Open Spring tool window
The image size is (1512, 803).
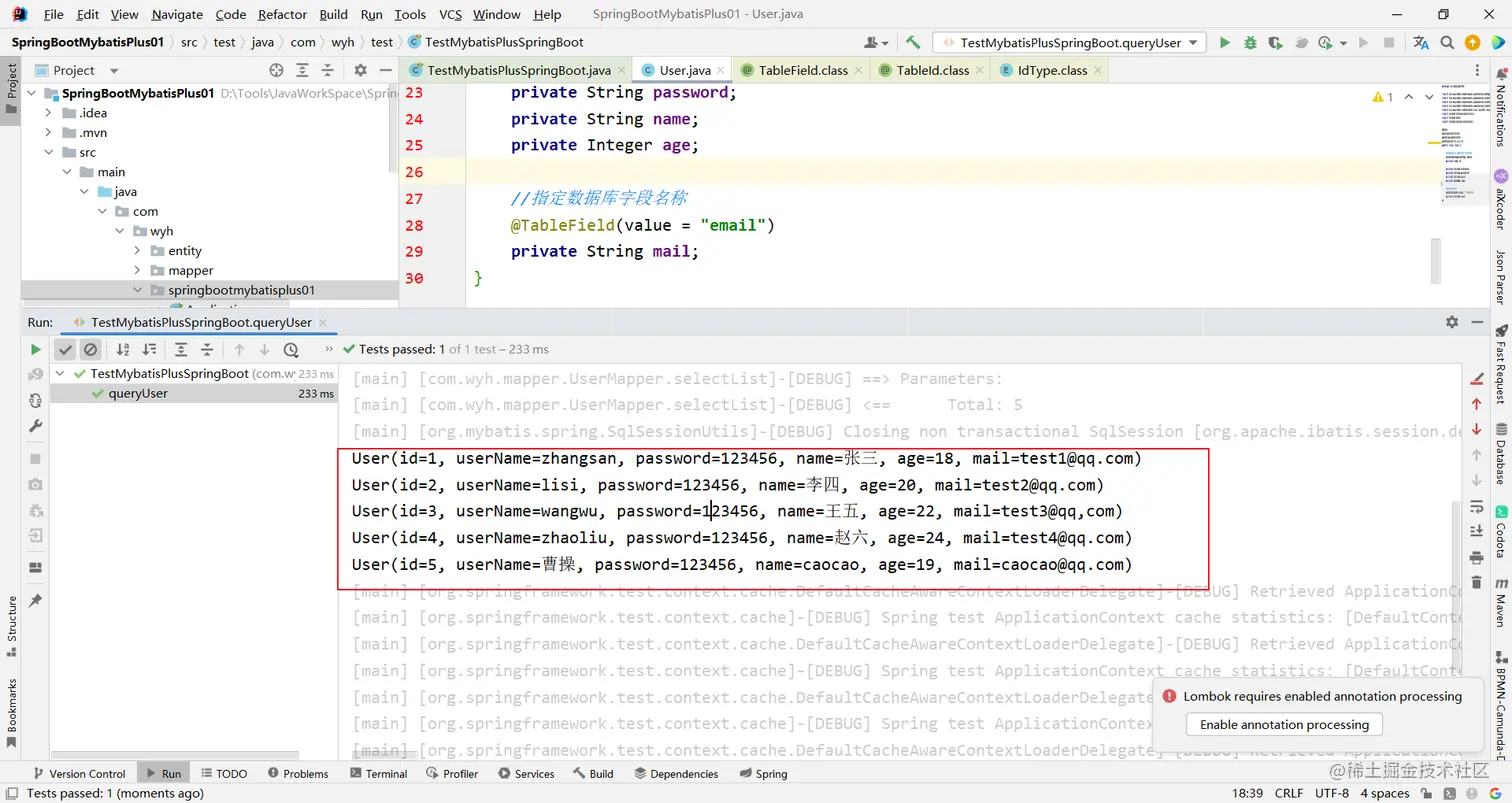764,773
